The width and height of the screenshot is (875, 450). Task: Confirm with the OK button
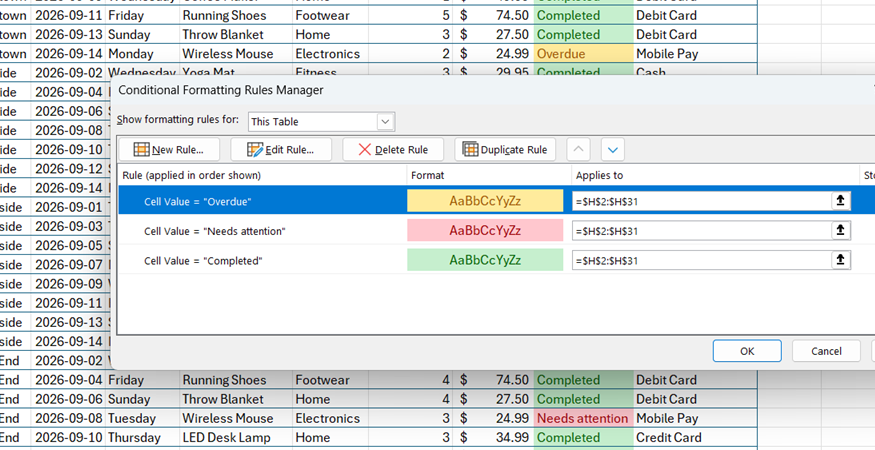point(747,351)
